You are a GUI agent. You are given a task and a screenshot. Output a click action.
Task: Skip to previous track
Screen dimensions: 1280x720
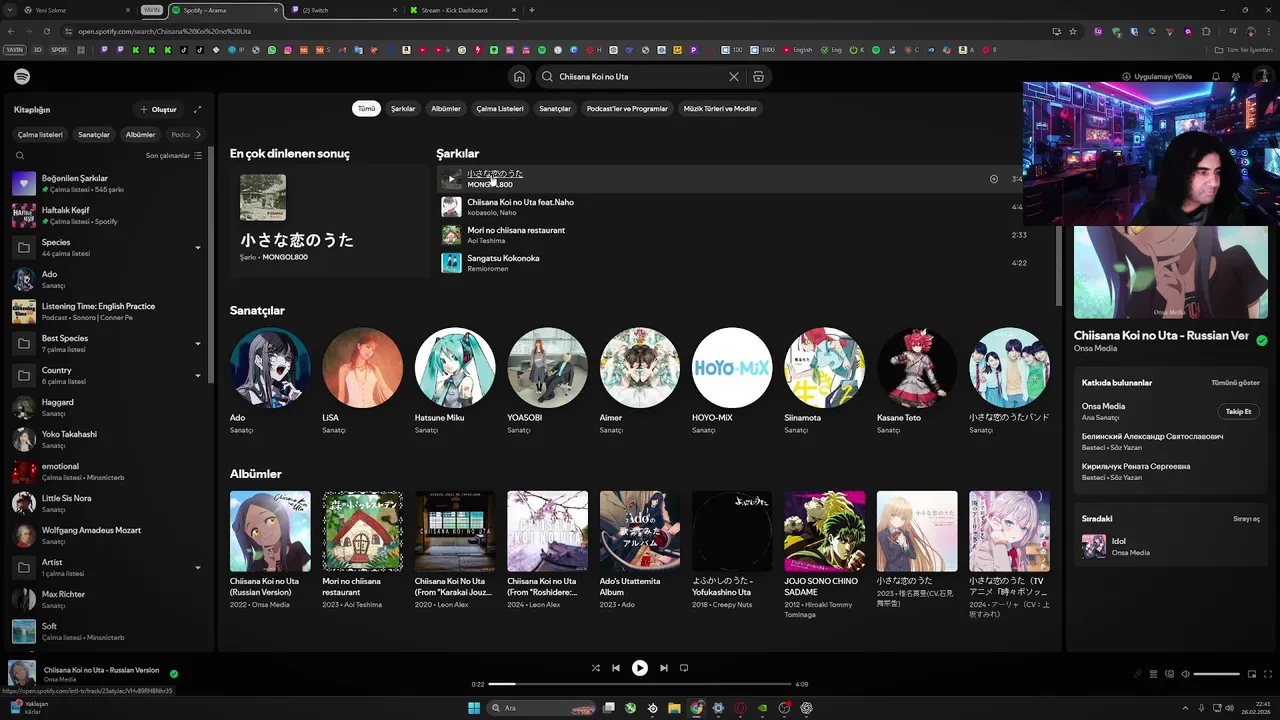pyautogui.click(x=616, y=668)
